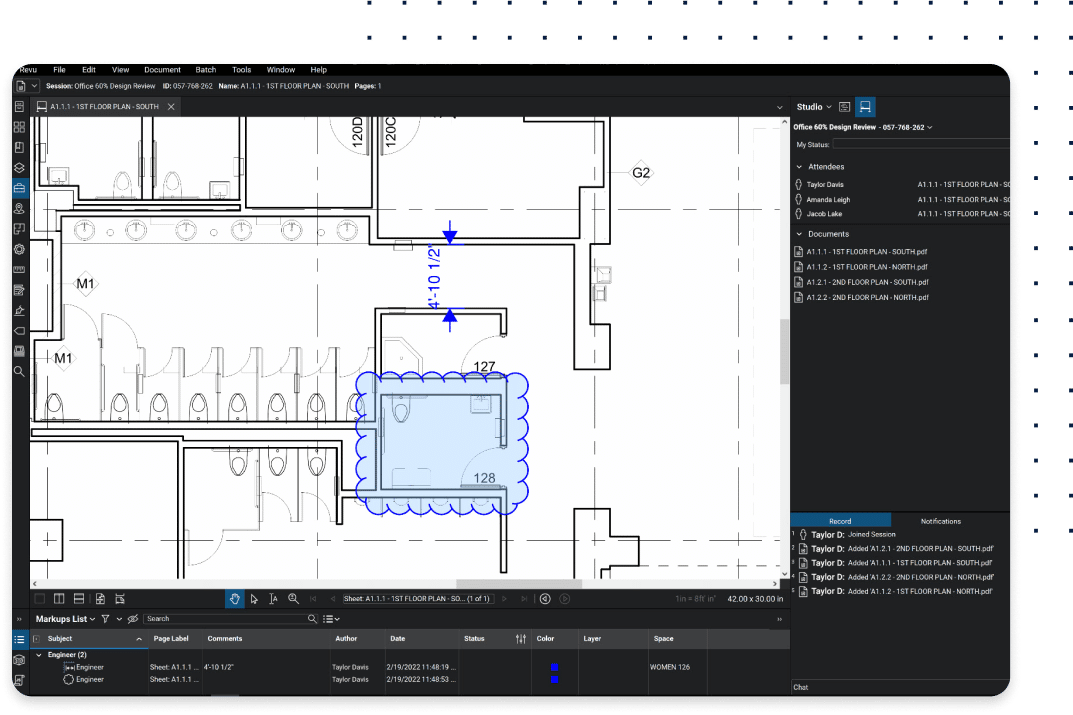Open the Layers panel in left sidebar
The image size is (1073, 715).
pyautogui.click(x=19, y=168)
